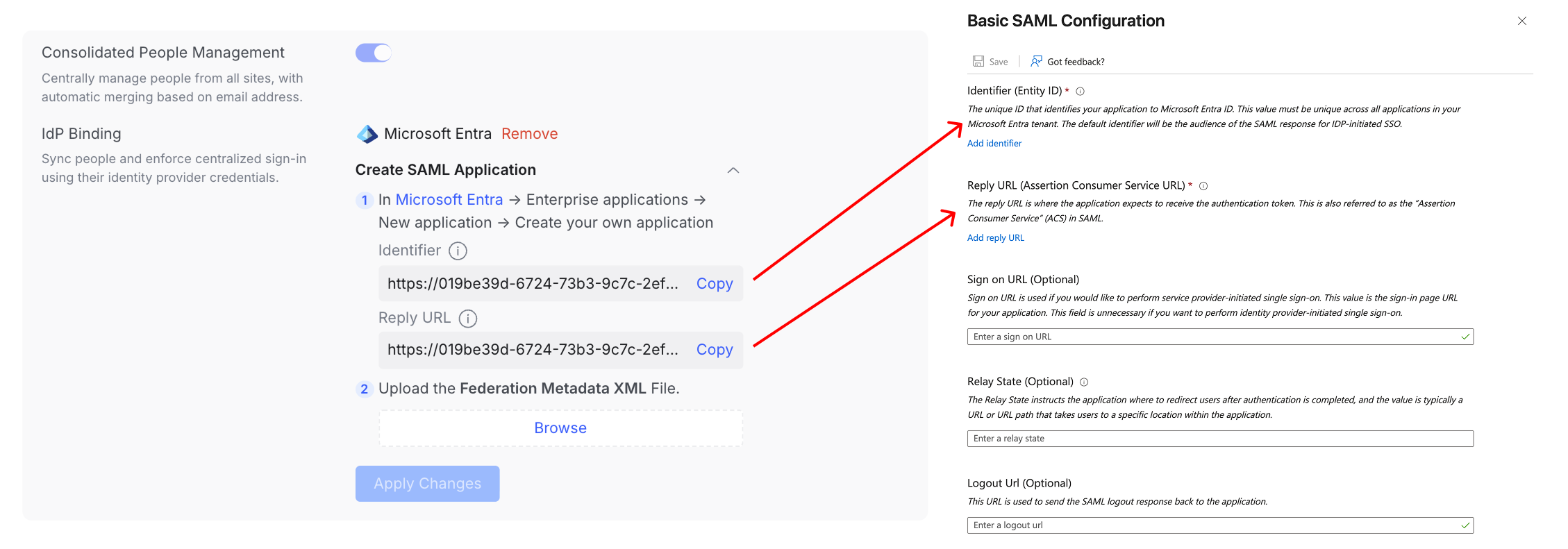Screen dimensions: 1568x549
Task: Click info icon next to Reply URL heading
Action: [x=1203, y=186]
